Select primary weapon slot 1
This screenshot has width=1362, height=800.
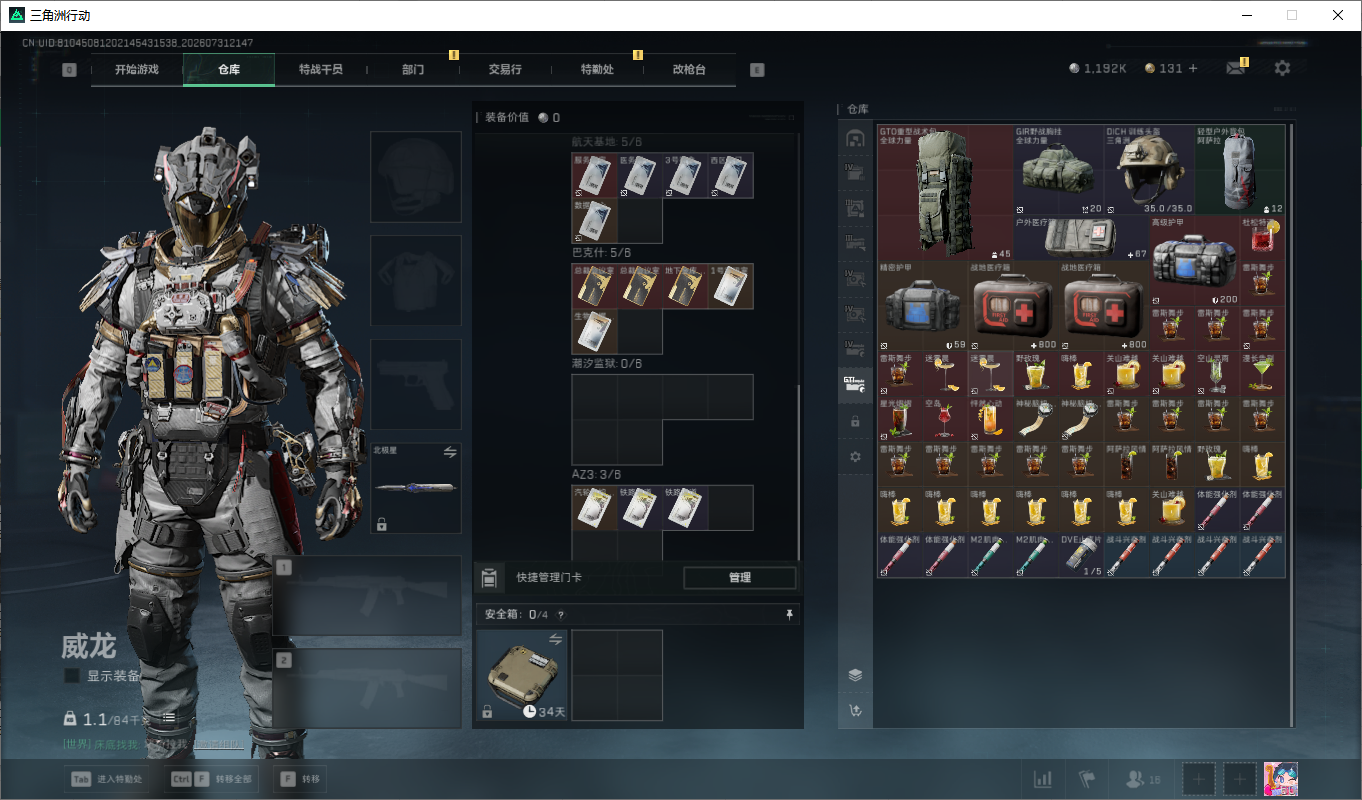367,596
